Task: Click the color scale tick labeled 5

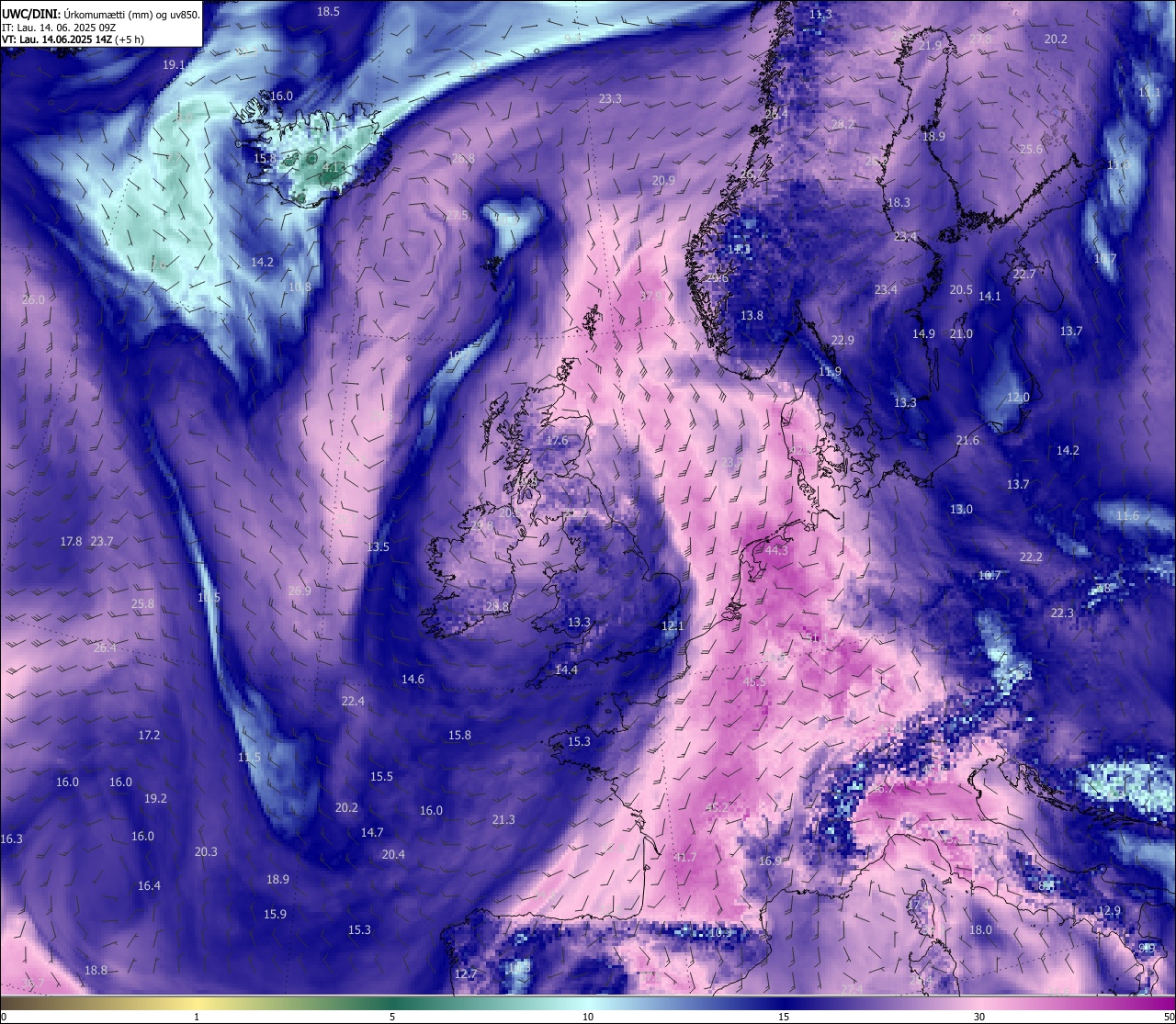Action: click(x=392, y=1017)
